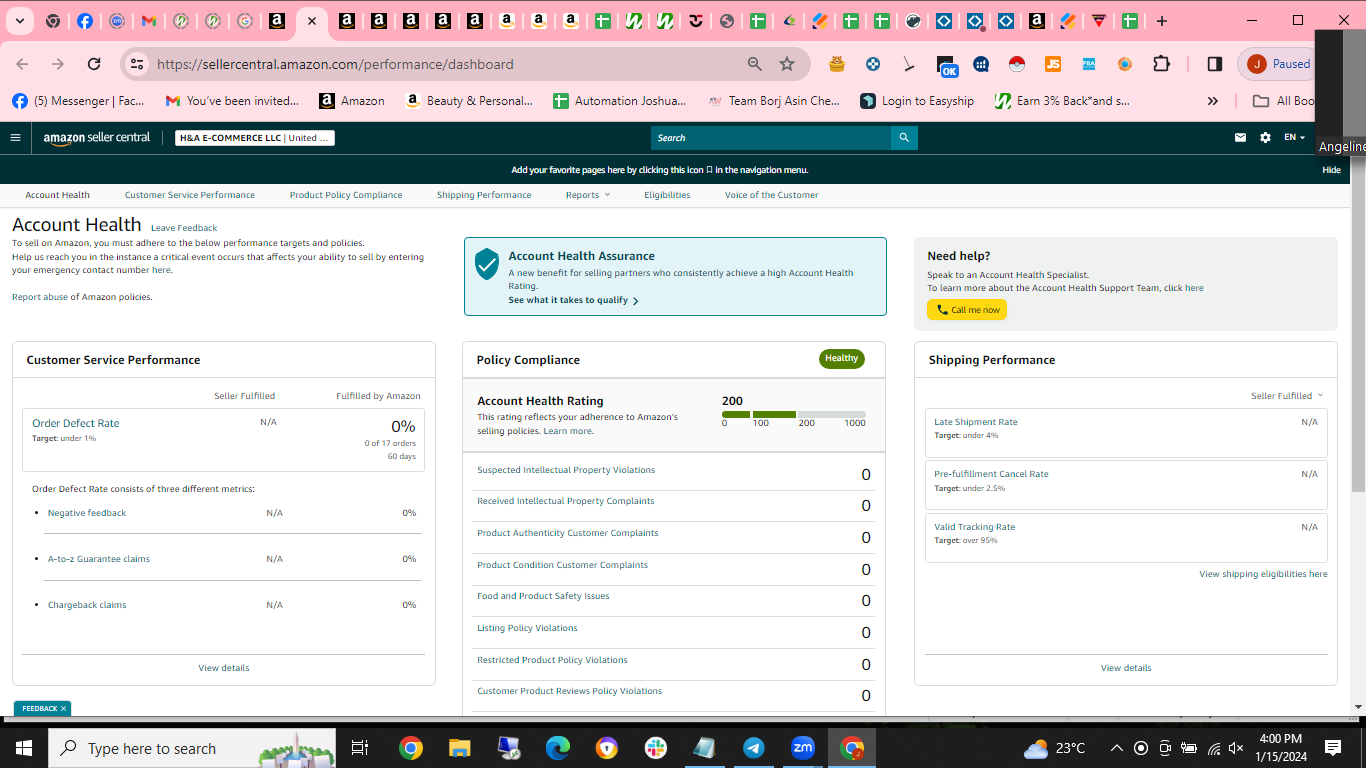The width and height of the screenshot is (1366, 768).
Task: Click the Pokeball extension icon
Action: pyautogui.click(x=1017, y=64)
